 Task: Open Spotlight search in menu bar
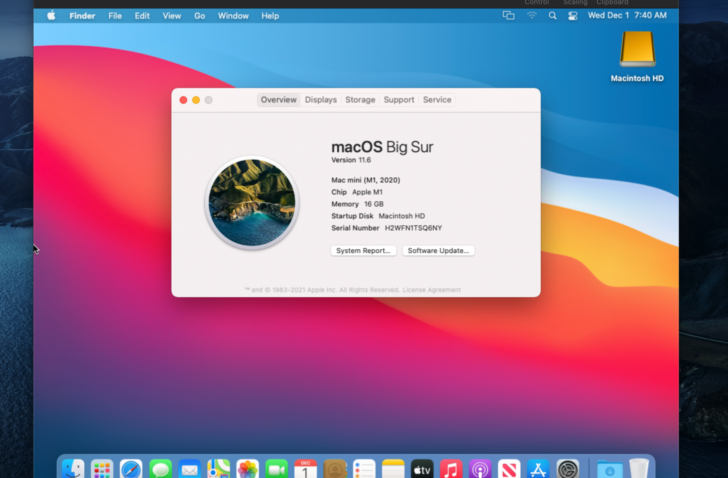click(x=552, y=16)
